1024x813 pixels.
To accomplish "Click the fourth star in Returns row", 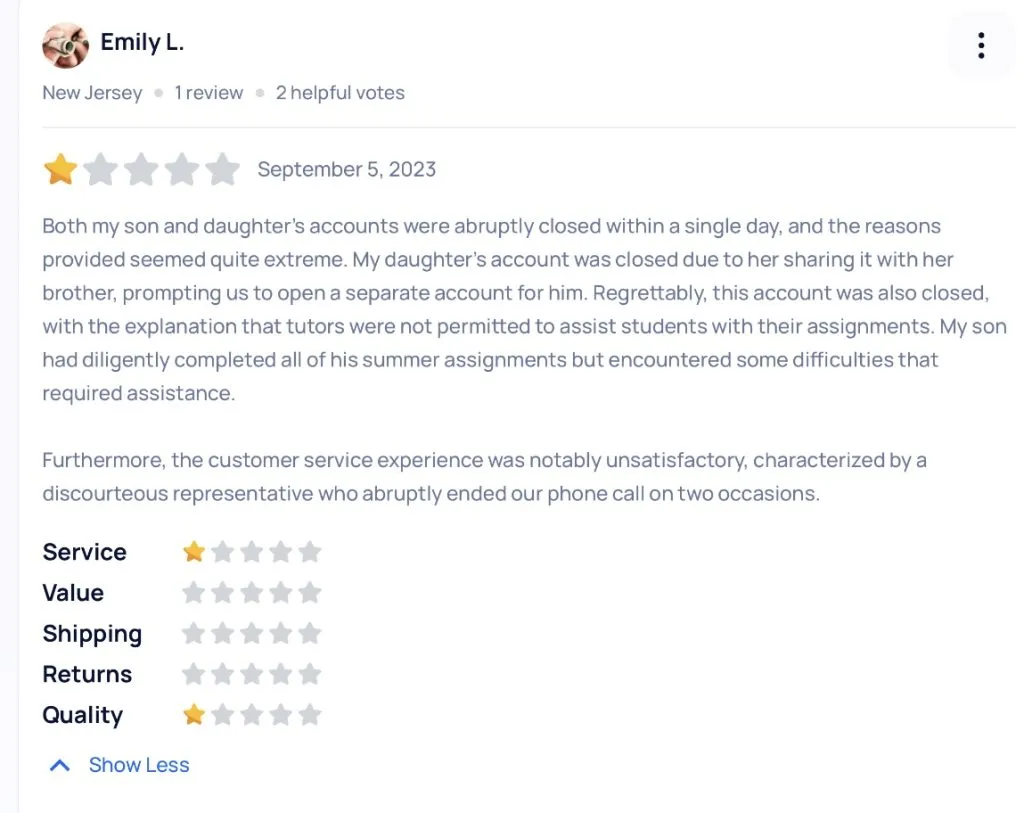I will [x=281, y=674].
